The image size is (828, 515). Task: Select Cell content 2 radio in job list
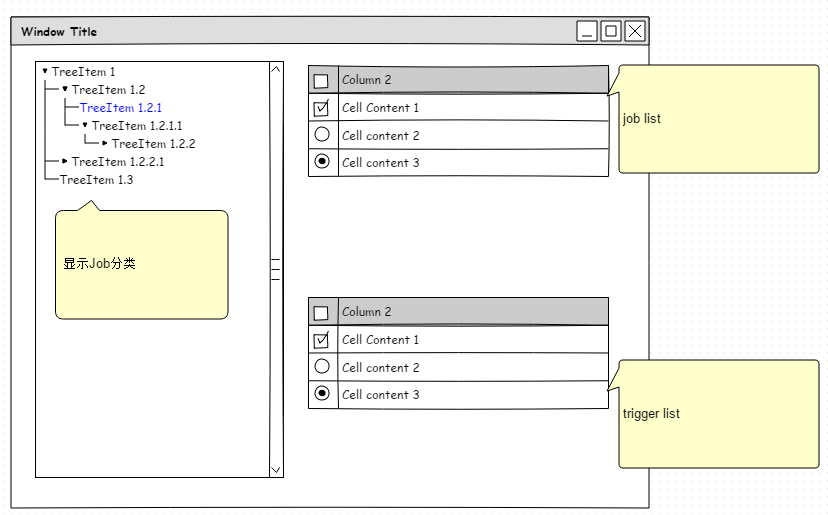[x=322, y=134]
